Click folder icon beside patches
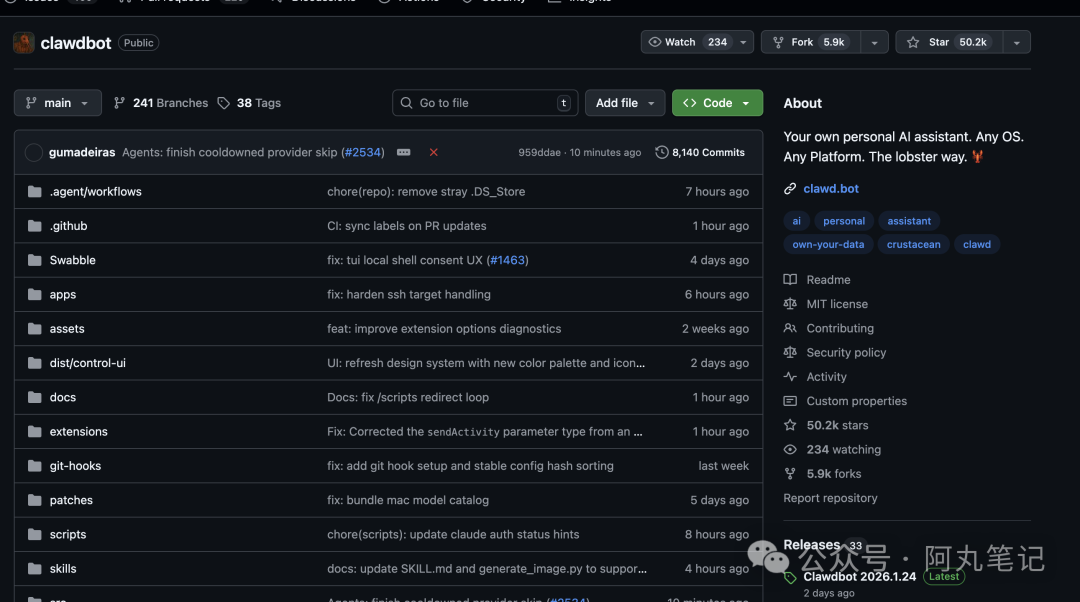The width and height of the screenshot is (1080, 602). [34, 500]
